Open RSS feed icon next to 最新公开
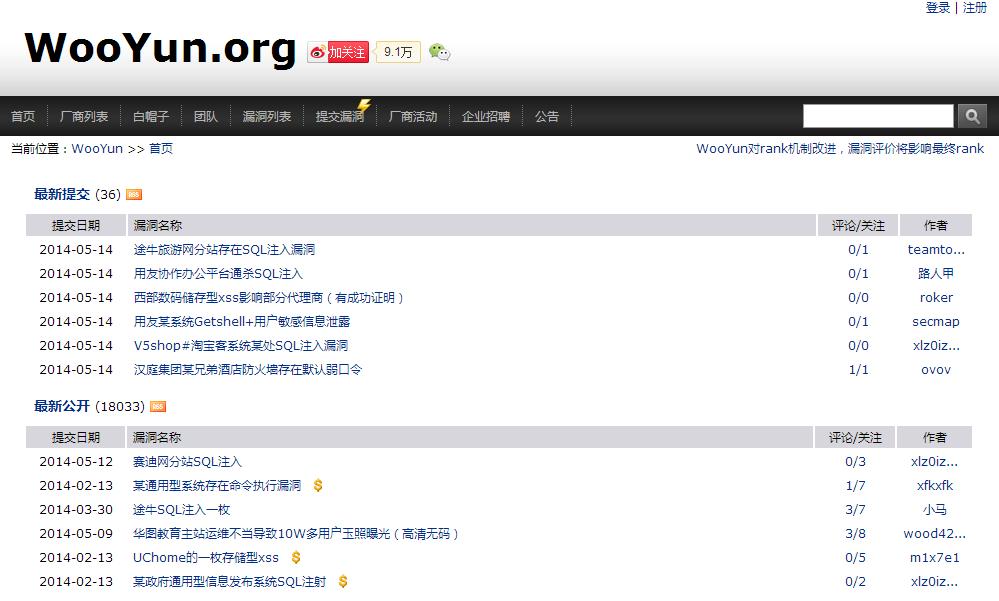 click(x=158, y=407)
